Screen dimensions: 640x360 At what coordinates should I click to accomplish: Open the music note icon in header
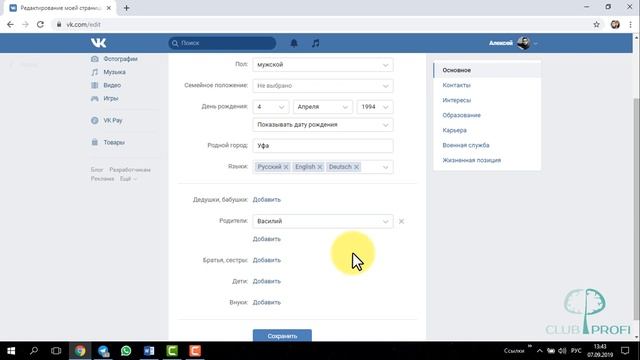click(x=316, y=43)
